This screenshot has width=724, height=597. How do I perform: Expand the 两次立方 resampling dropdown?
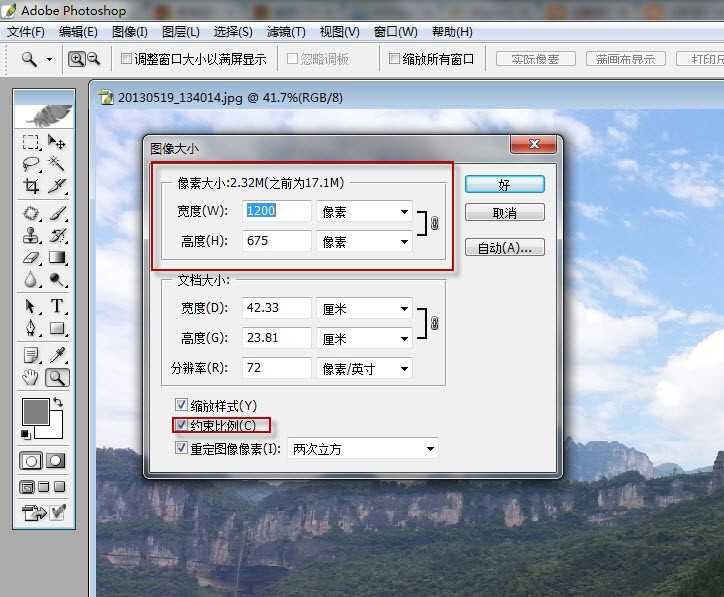363,449
